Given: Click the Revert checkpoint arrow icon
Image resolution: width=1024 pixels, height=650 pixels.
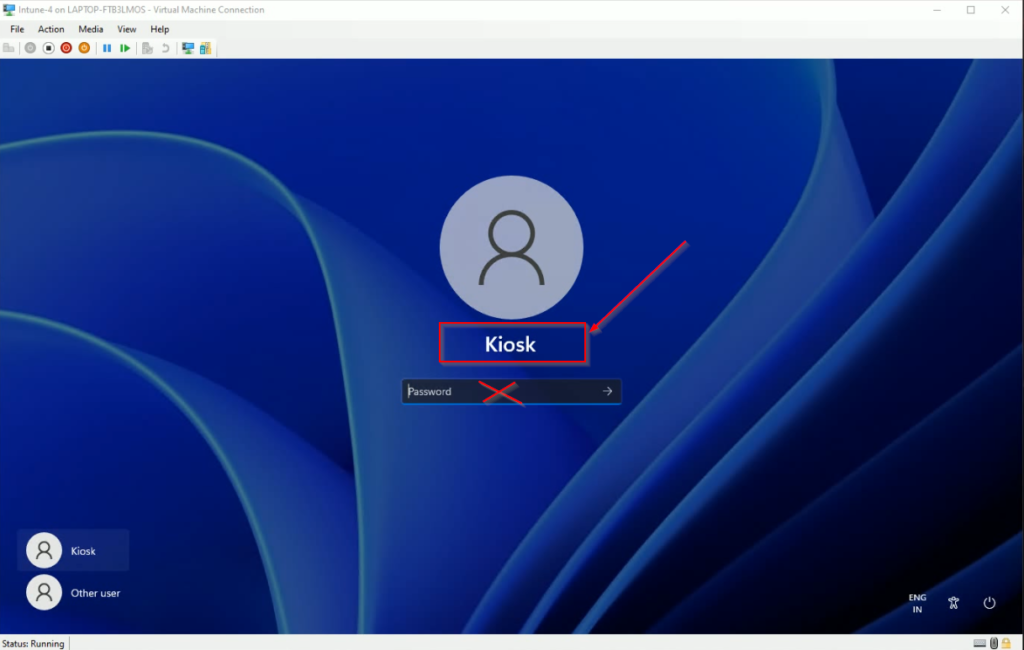Looking at the screenshot, I should [165, 47].
